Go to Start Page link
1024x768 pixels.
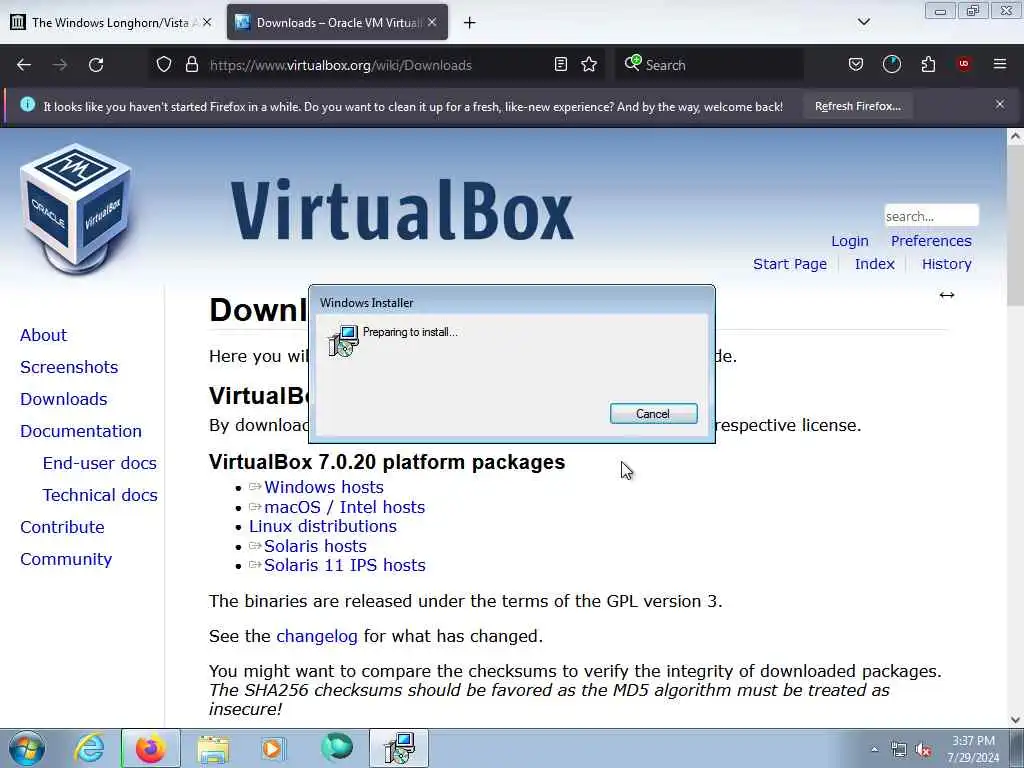(790, 264)
